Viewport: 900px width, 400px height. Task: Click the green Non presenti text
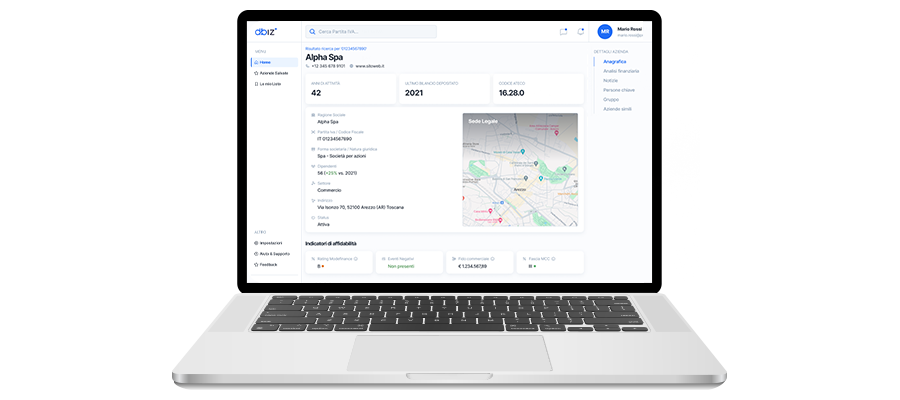401,266
